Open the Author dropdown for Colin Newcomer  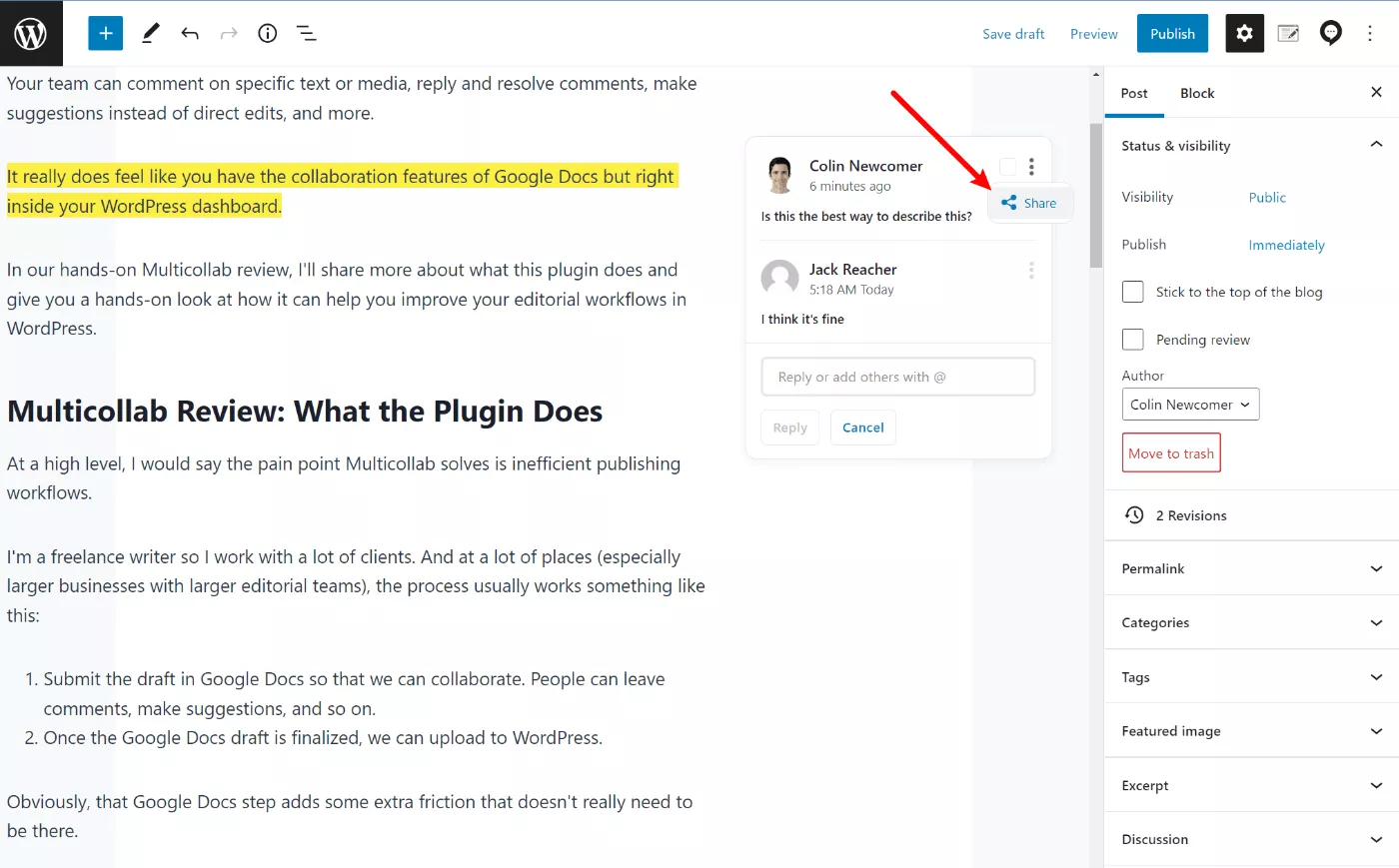pyautogui.click(x=1190, y=405)
